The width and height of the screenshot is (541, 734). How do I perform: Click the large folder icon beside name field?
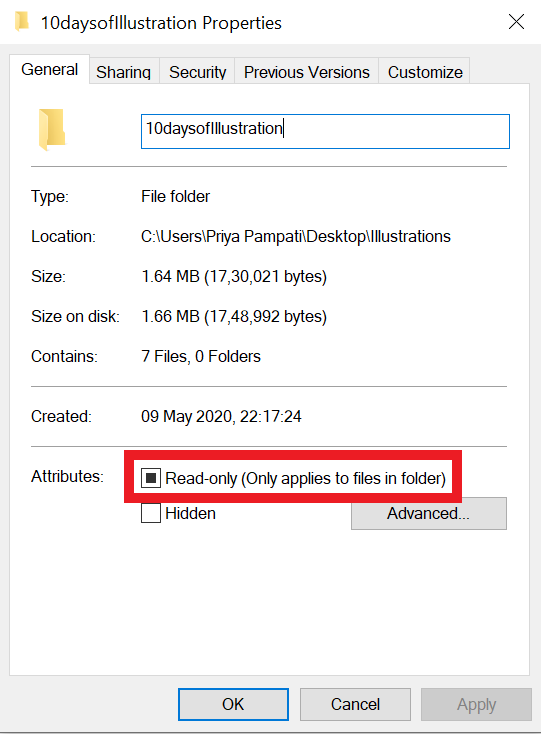(52, 130)
